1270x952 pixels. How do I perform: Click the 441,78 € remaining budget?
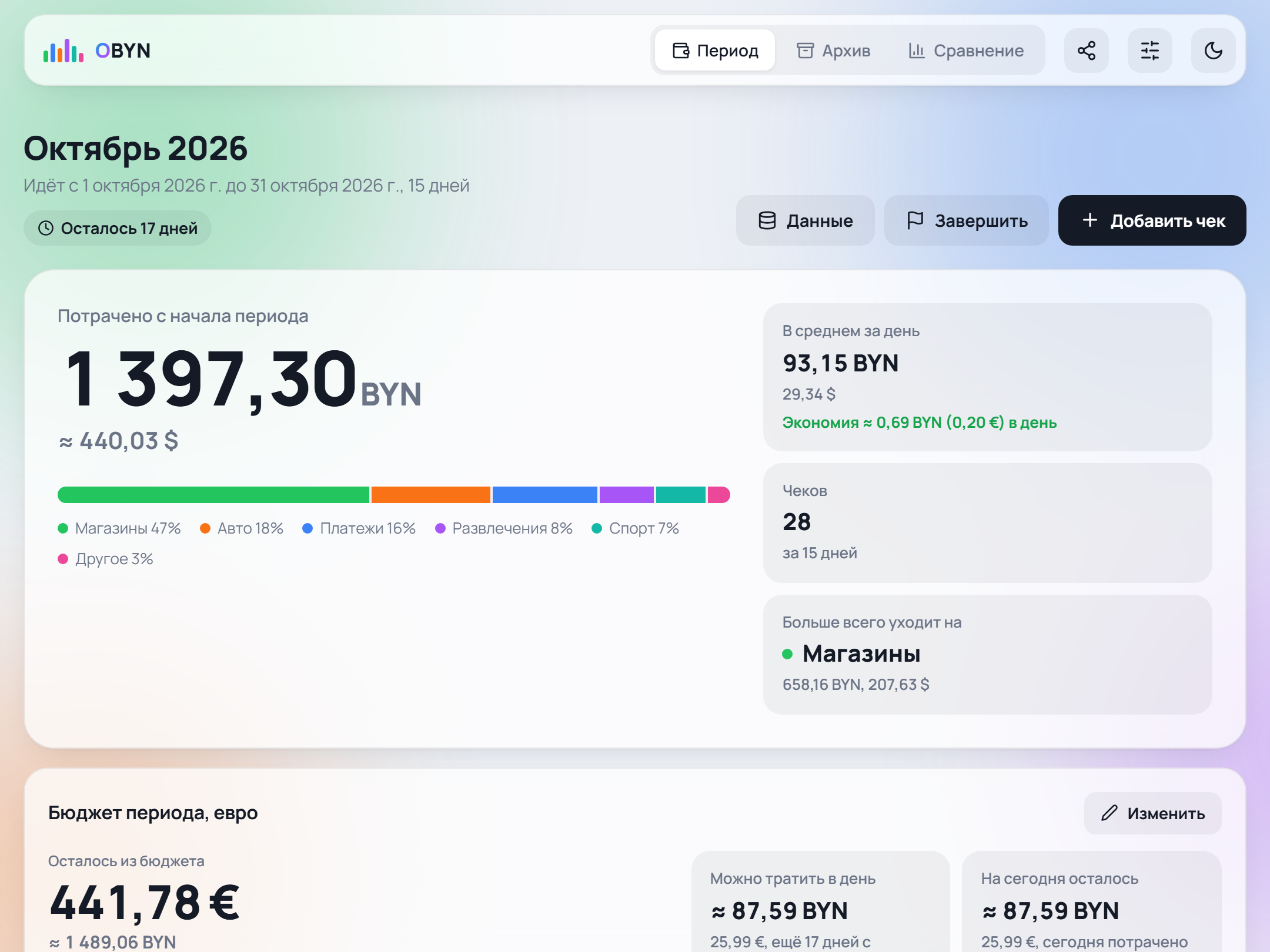click(x=145, y=903)
